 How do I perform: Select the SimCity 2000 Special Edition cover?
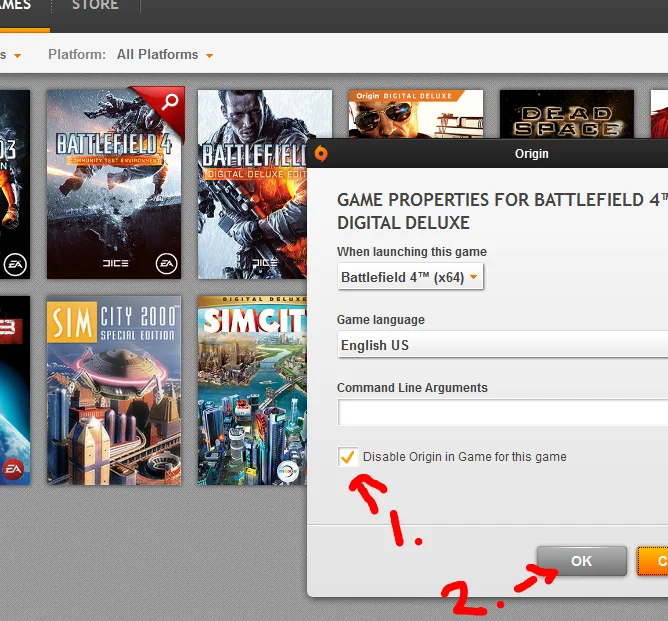(x=114, y=390)
